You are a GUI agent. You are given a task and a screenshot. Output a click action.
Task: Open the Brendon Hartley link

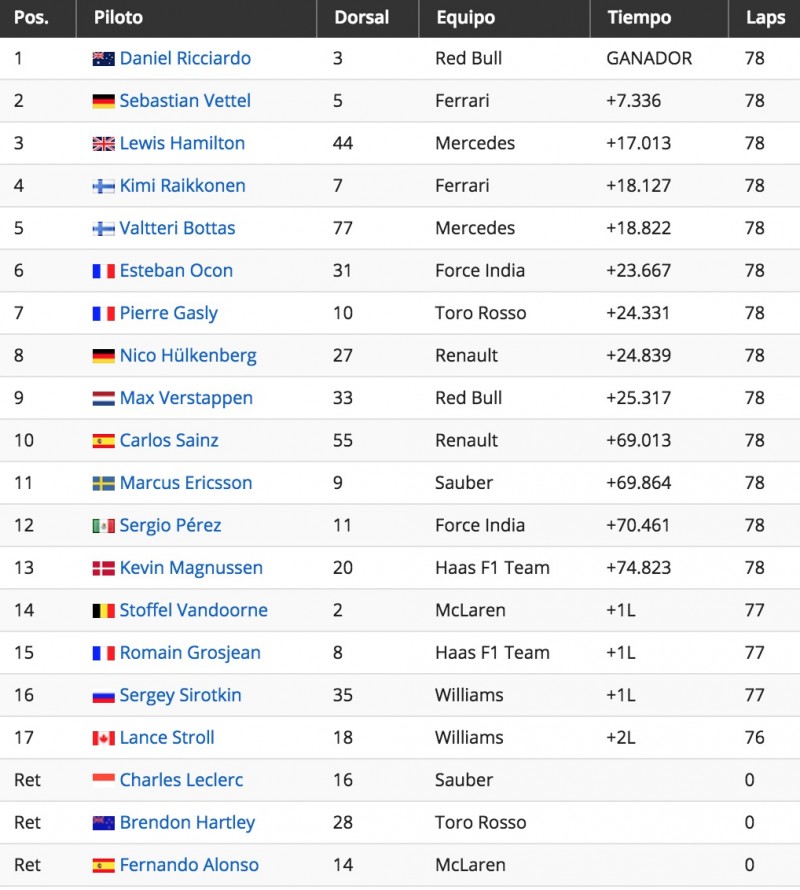pos(187,823)
